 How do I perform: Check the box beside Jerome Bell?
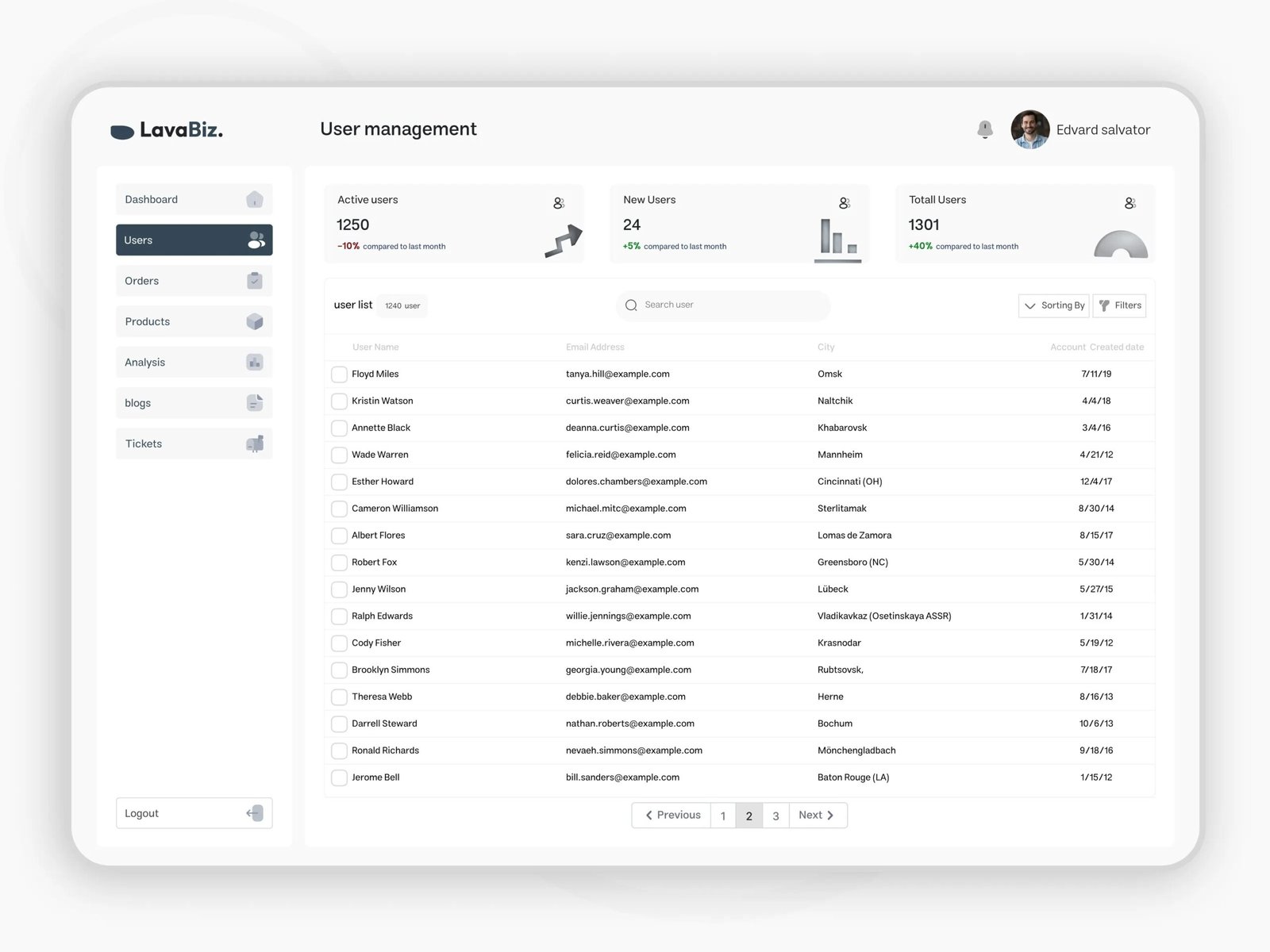(339, 778)
